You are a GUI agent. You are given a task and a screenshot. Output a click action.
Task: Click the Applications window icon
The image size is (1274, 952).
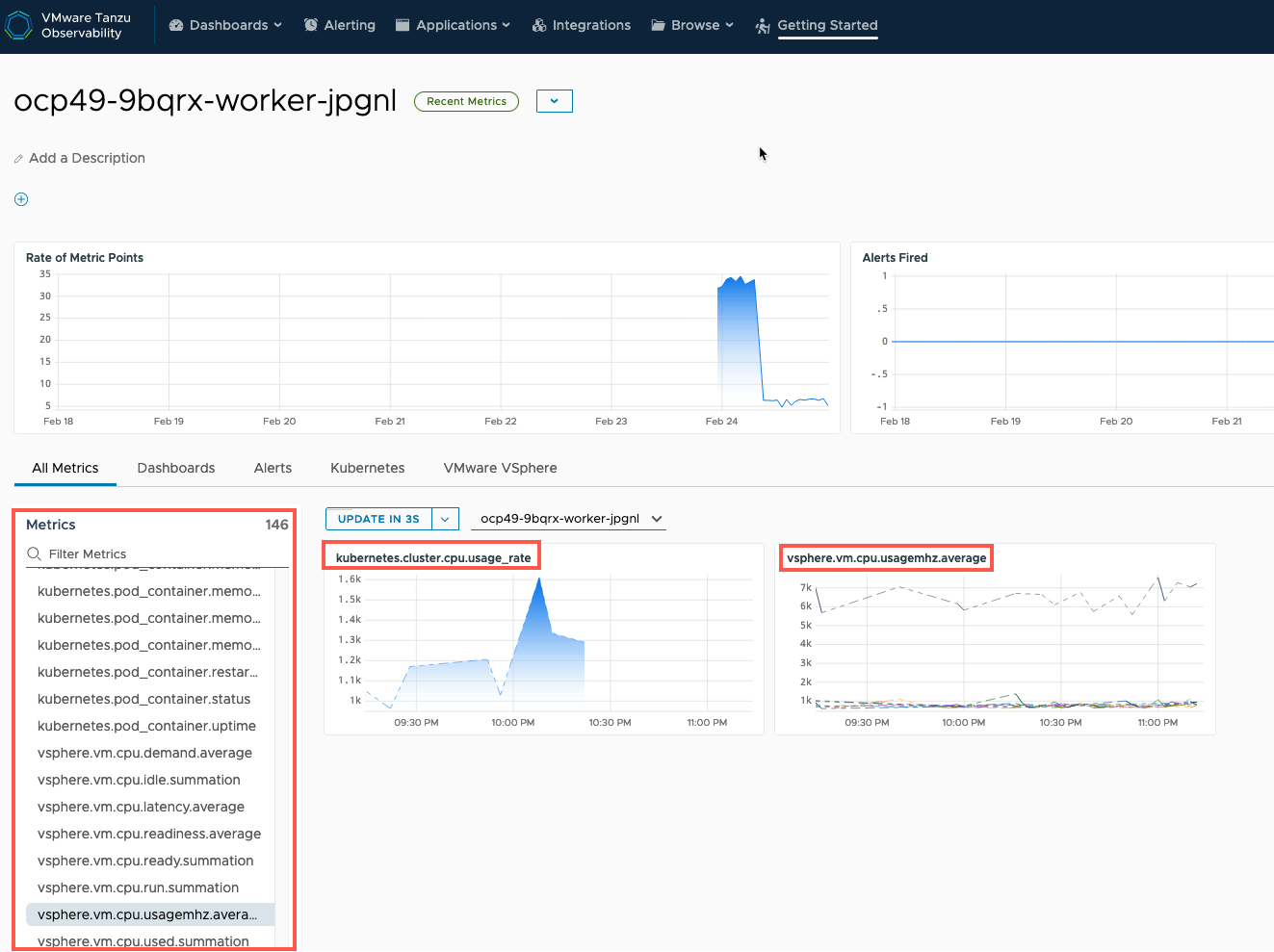tap(403, 25)
